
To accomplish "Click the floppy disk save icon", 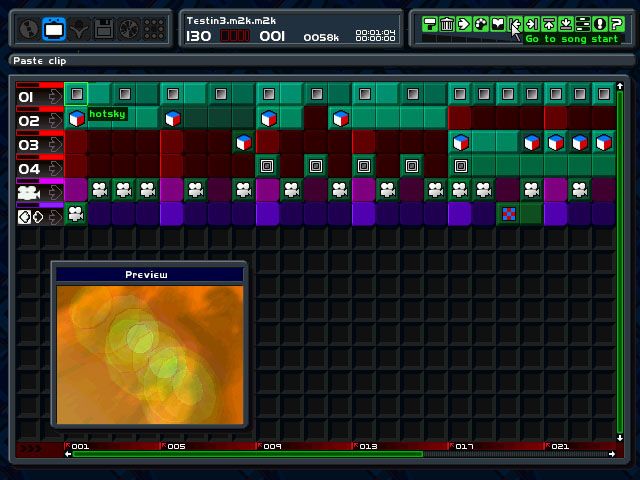I will pos(103,30).
